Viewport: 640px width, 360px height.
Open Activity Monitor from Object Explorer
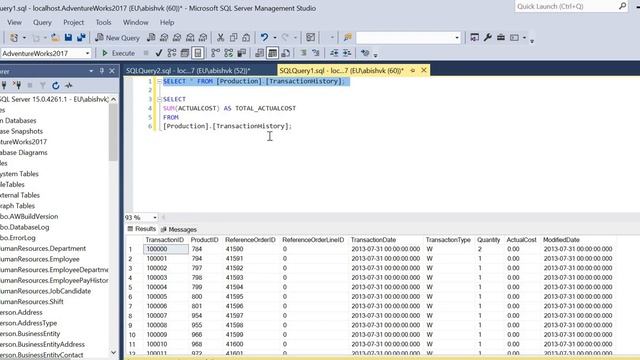click(69, 85)
